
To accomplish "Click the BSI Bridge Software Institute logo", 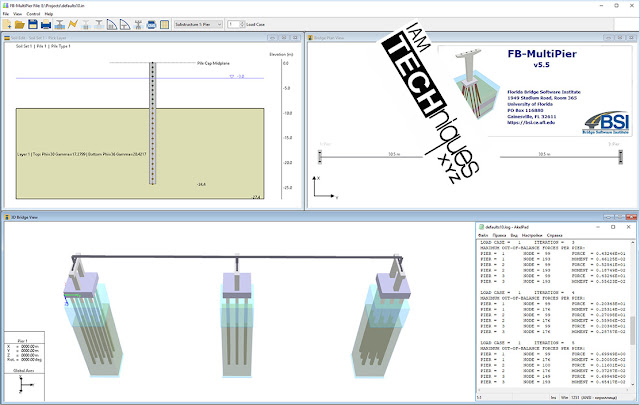I will point(607,123).
